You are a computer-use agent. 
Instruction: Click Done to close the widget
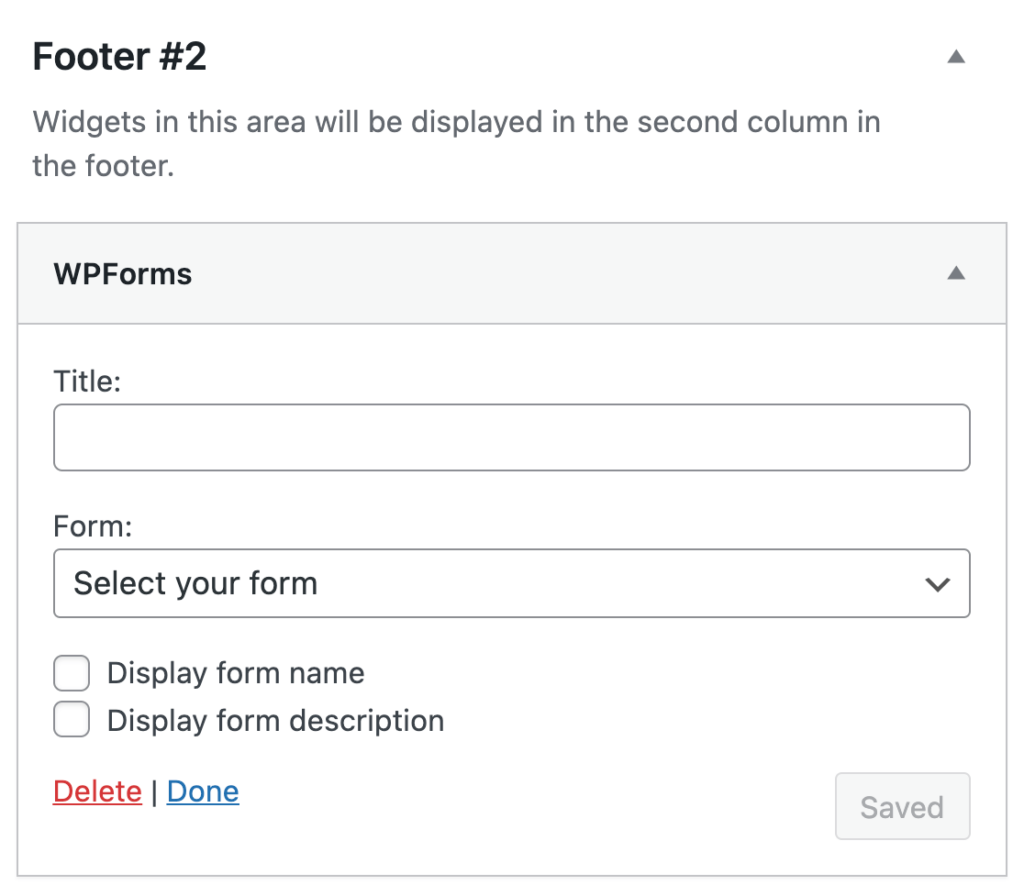pyautogui.click(x=203, y=791)
